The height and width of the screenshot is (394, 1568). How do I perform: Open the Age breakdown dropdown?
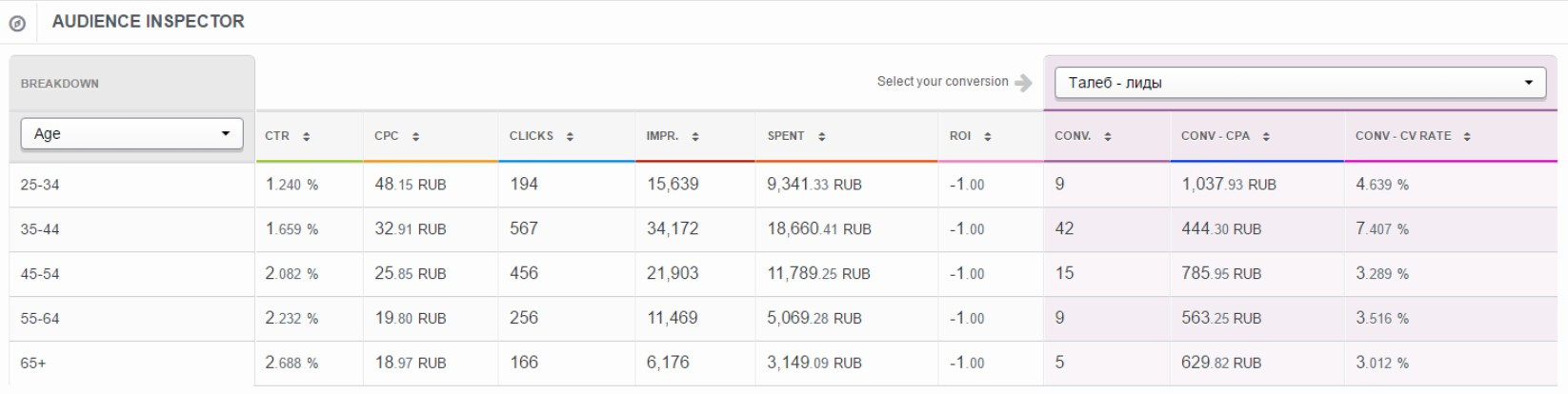pos(131,134)
